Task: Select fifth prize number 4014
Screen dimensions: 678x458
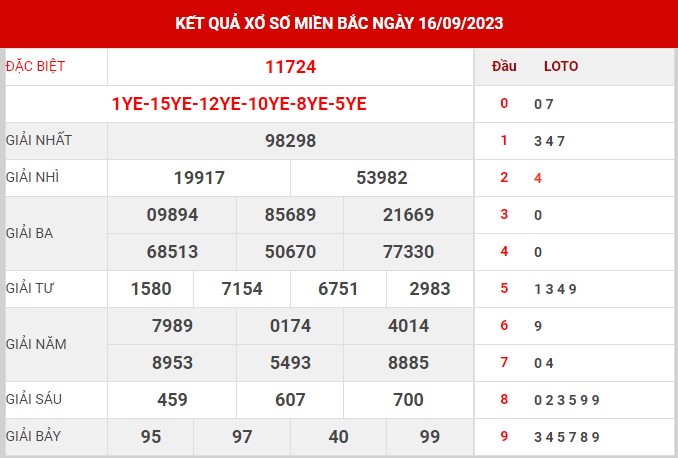Action: [409, 326]
